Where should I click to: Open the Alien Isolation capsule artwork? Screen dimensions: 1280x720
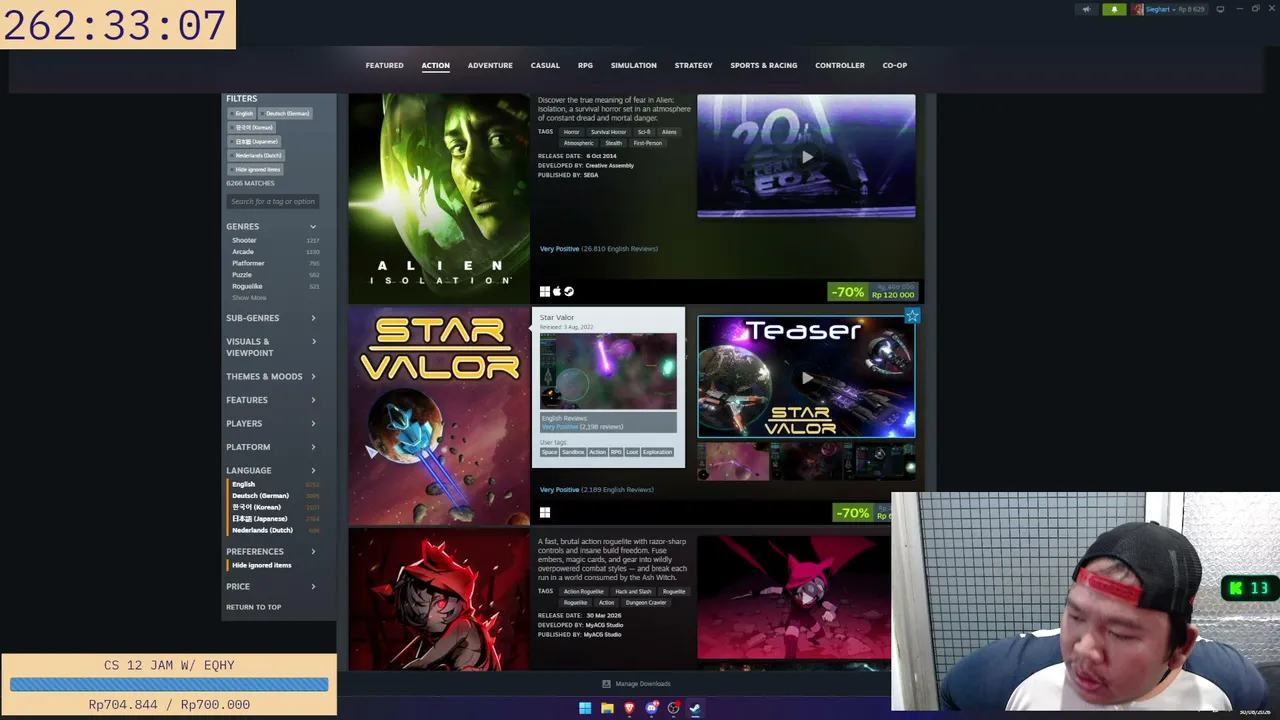click(x=439, y=198)
